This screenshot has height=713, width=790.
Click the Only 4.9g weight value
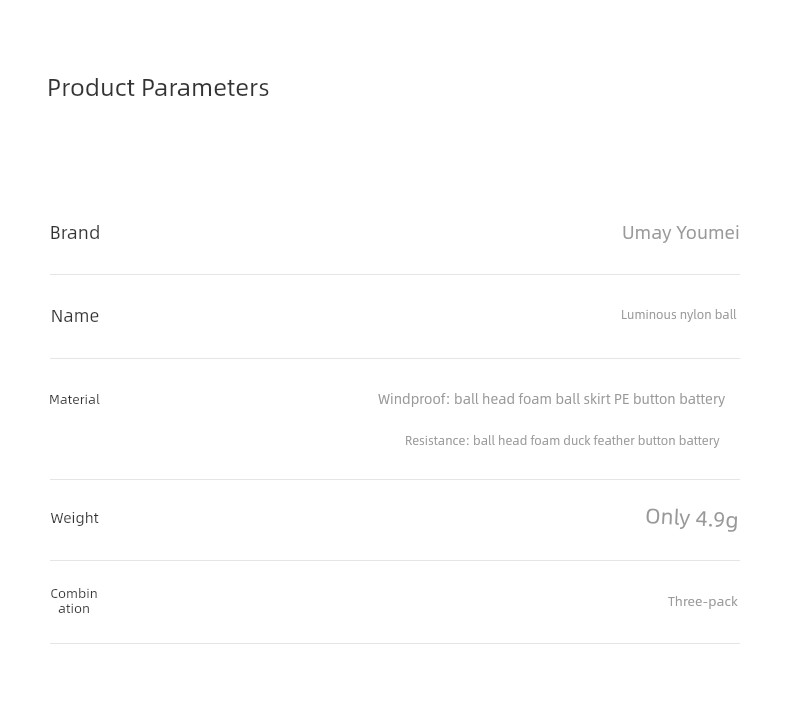click(x=692, y=518)
